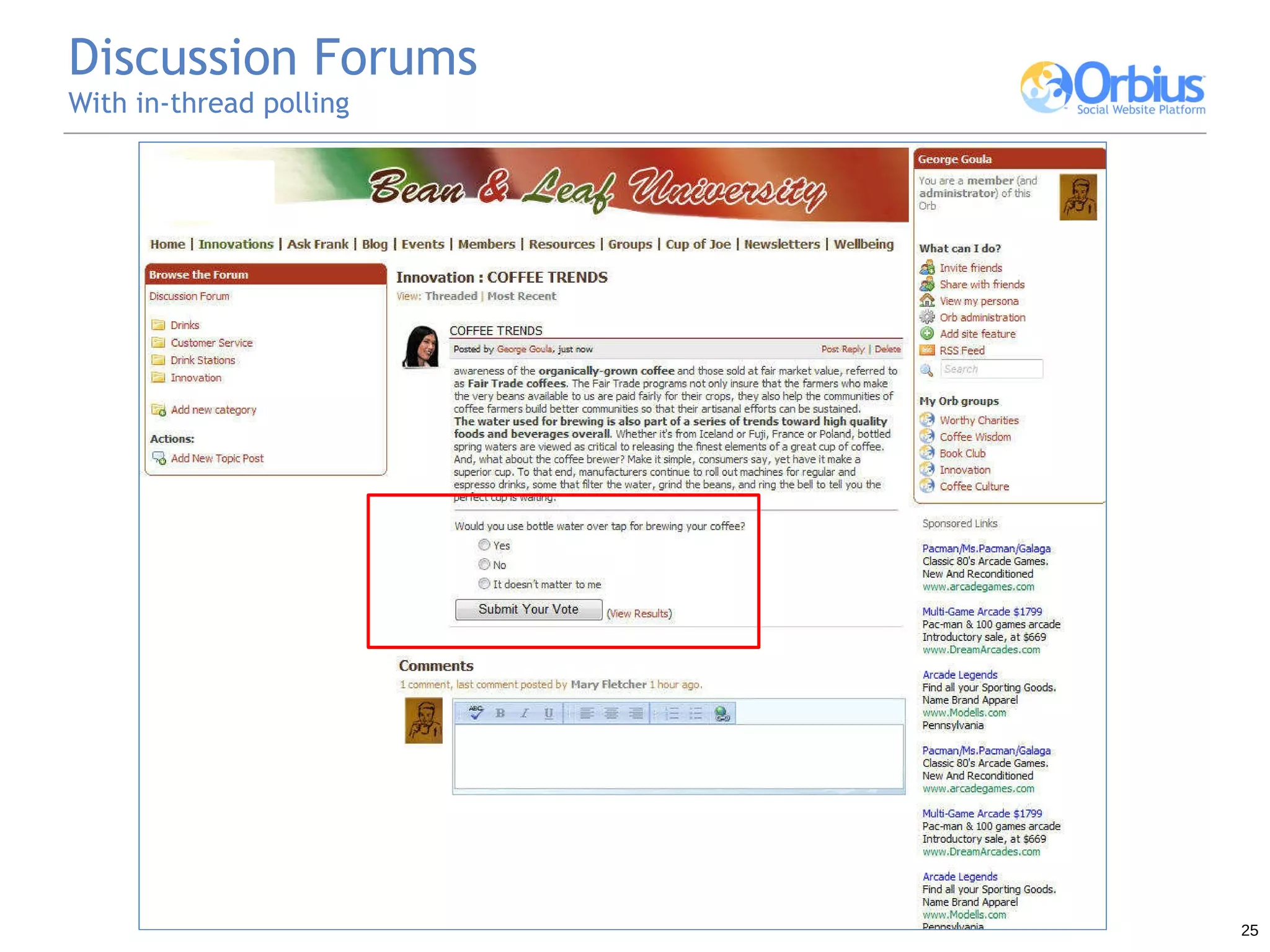Select the Yes poll option
Viewport: 1270px width, 952px height.
coord(484,545)
